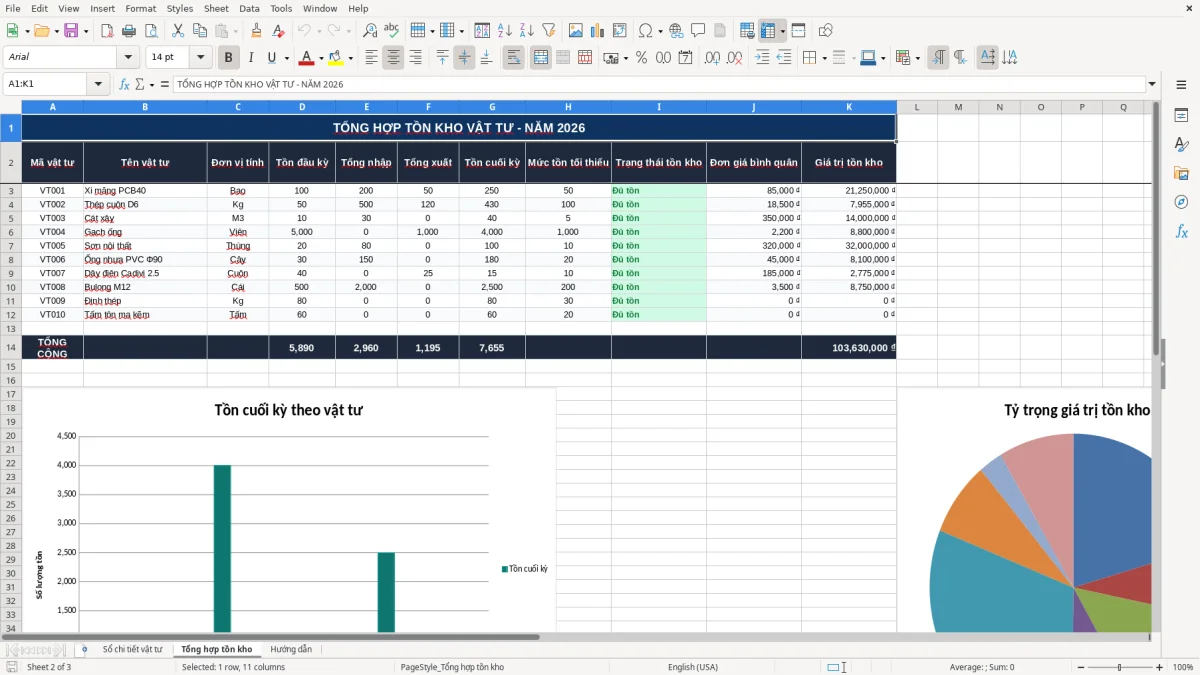Image resolution: width=1200 pixels, height=675 pixels.
Task: Expand background color dropdown arrow
Action: 350,58
